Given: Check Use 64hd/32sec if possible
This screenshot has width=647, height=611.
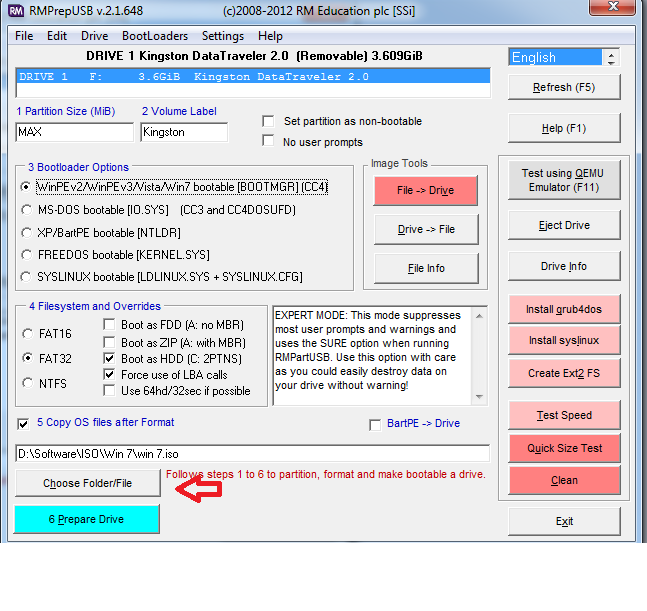Looking at the screenshot, I should click(109, 391).
